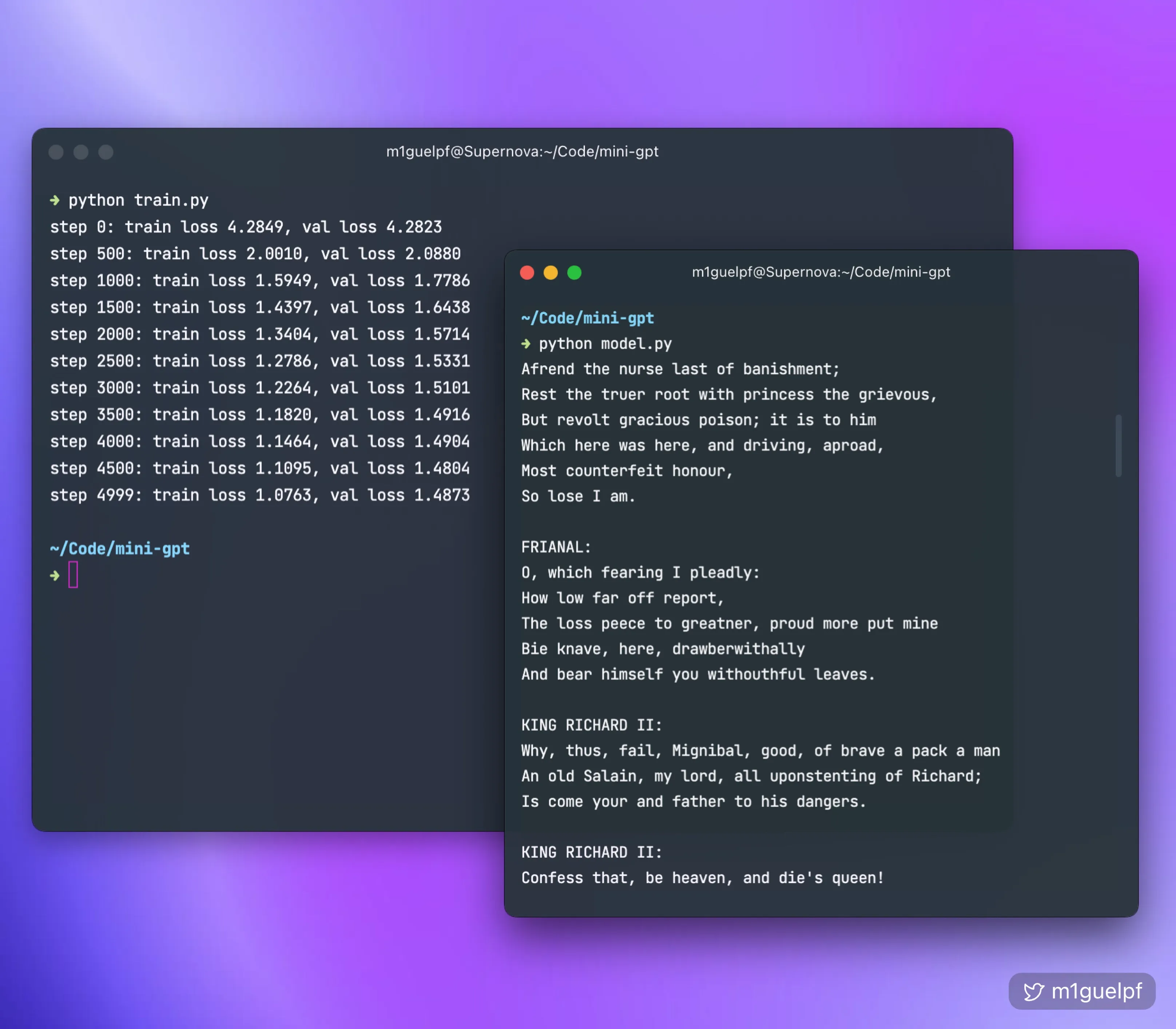Click the 'step 0' train loss line

tap(246, 227)
